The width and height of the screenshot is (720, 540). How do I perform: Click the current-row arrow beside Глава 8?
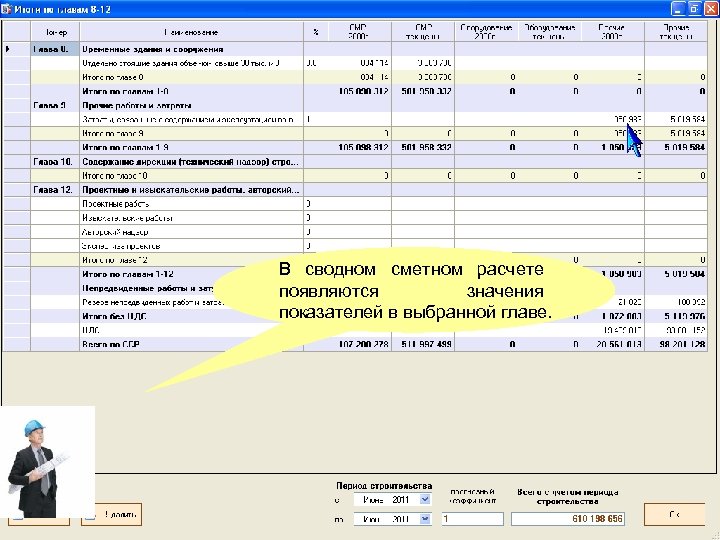pyautogui.click(x=8, y=49)
